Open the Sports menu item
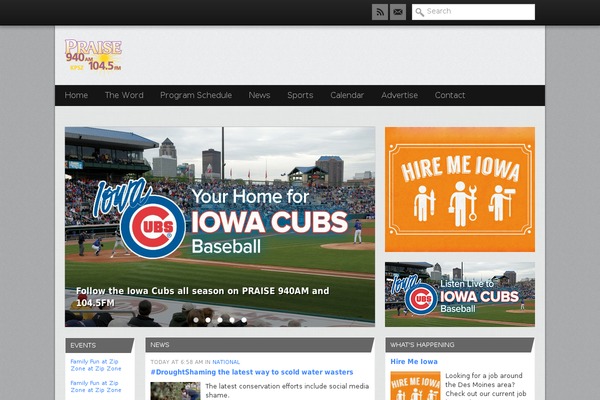The height and width of the screenshot is (400, 600). click(x=300, y=95)
